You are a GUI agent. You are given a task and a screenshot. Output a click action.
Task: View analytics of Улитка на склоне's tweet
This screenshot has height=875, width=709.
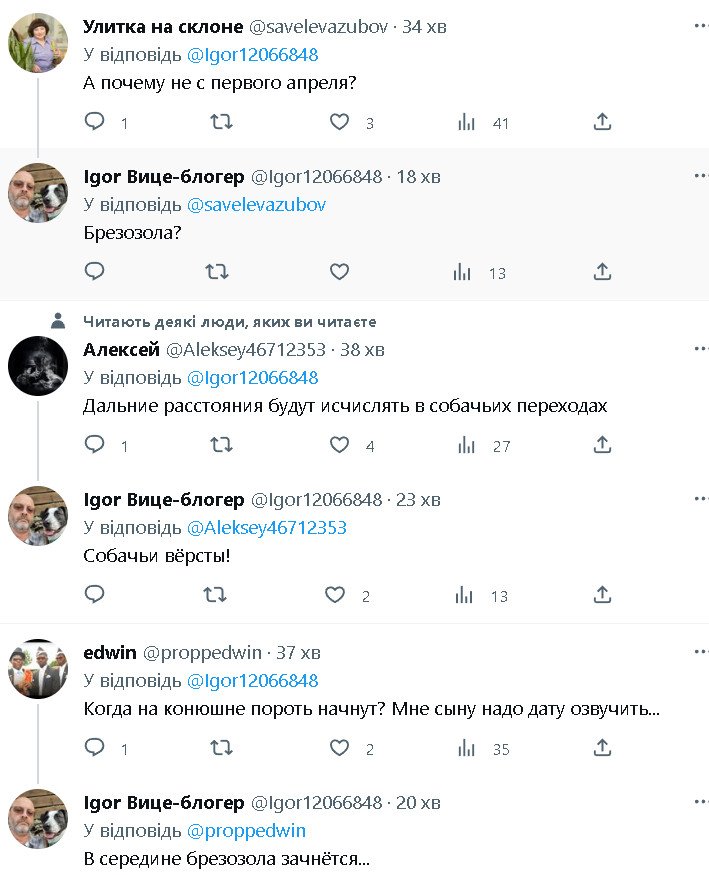(x=466, y=122)
